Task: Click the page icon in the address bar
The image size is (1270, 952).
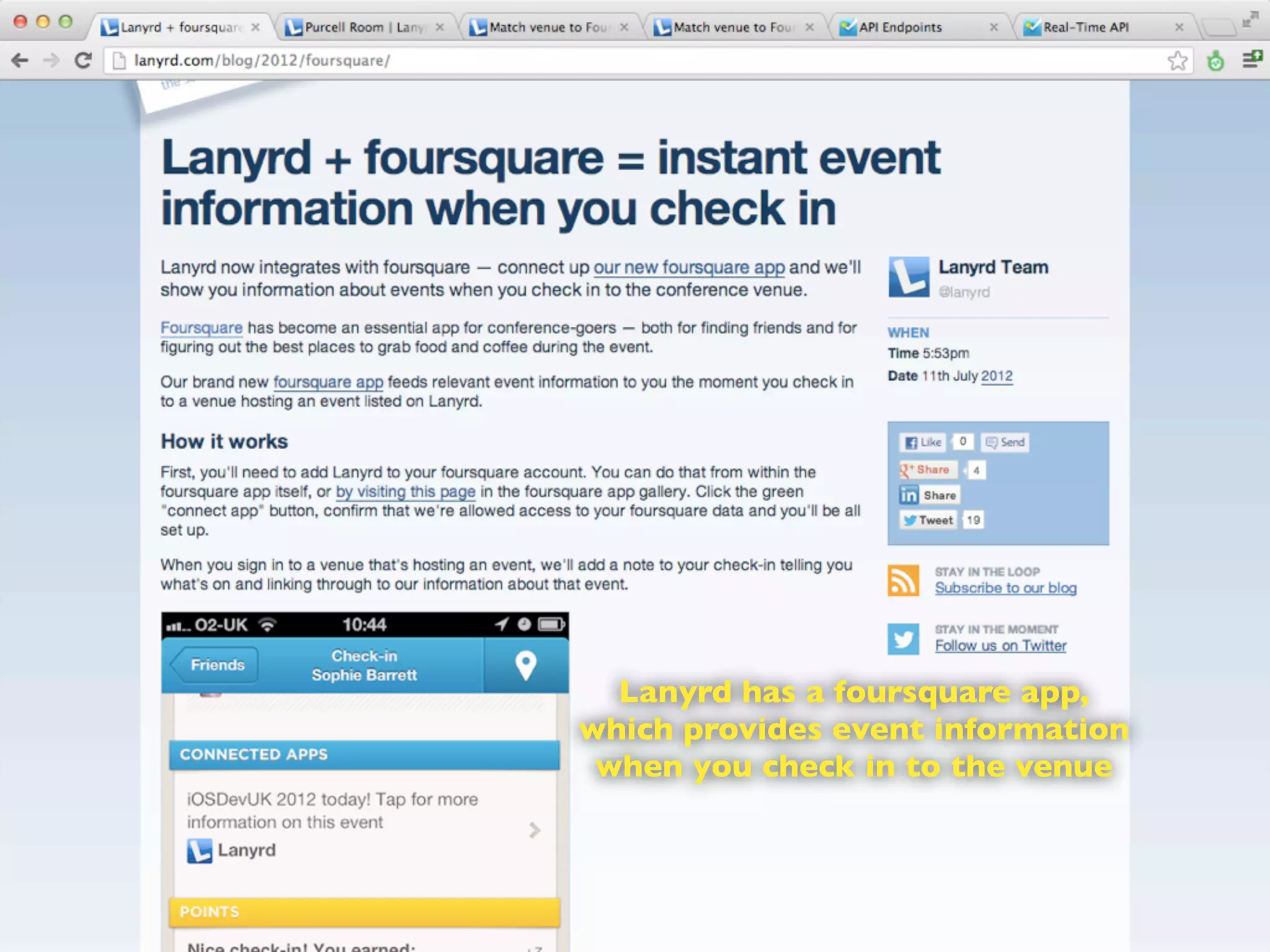Action: click(x=119, y=61)
